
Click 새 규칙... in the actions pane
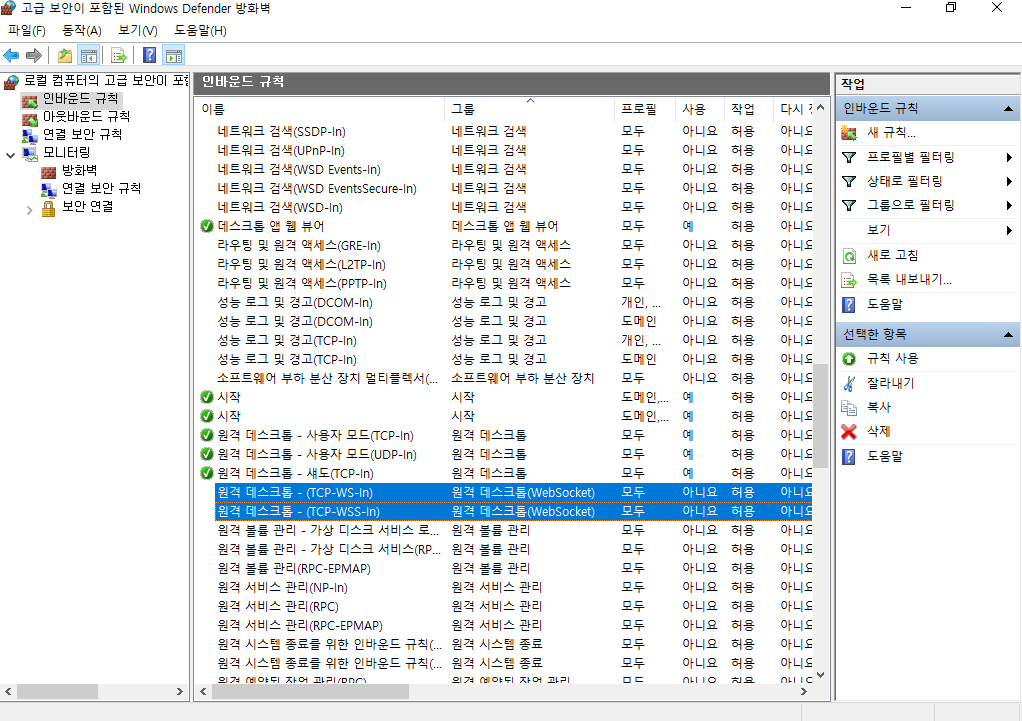891,133
